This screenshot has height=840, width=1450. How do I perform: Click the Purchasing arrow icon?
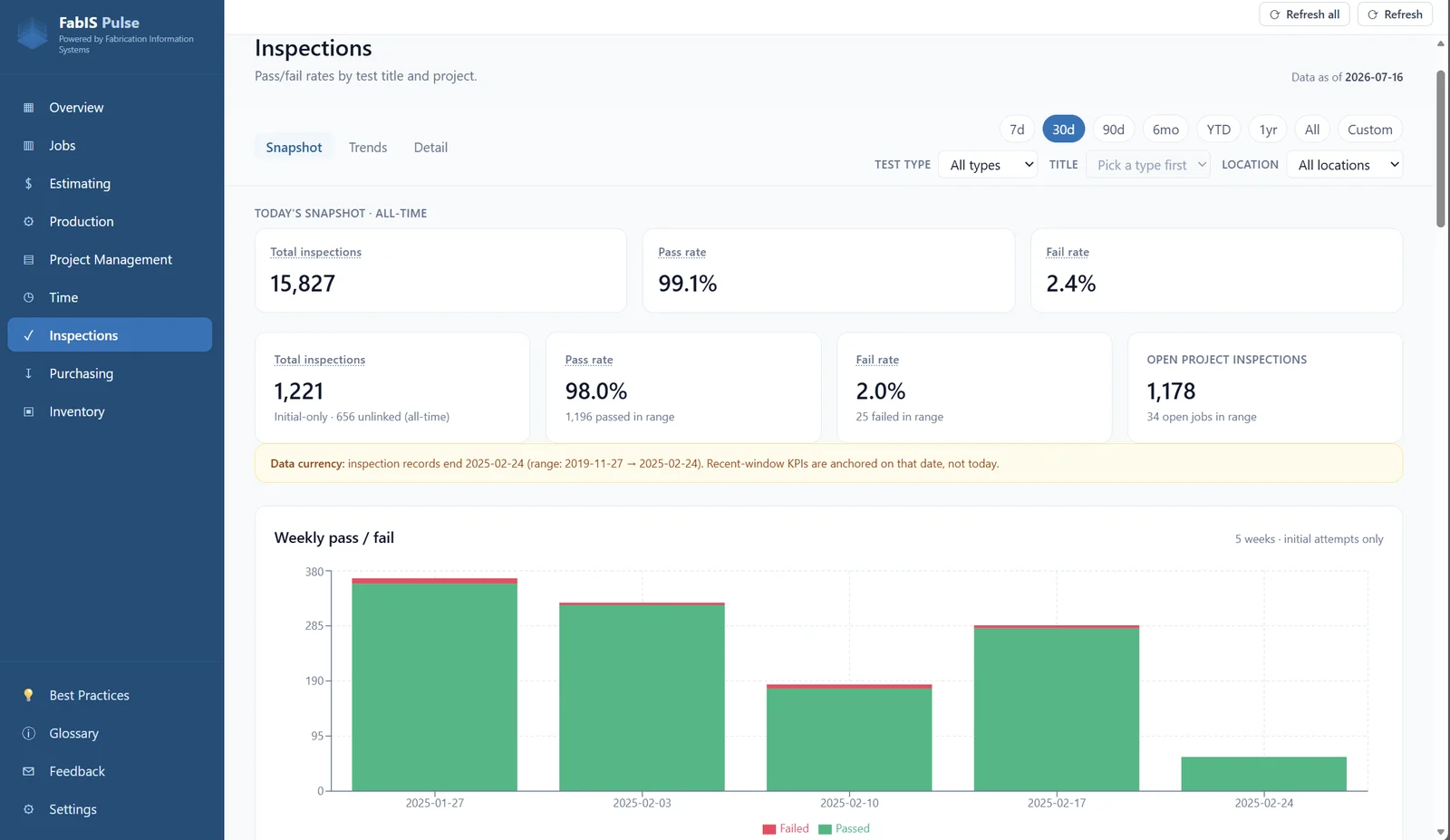click(x=28, y=373)
